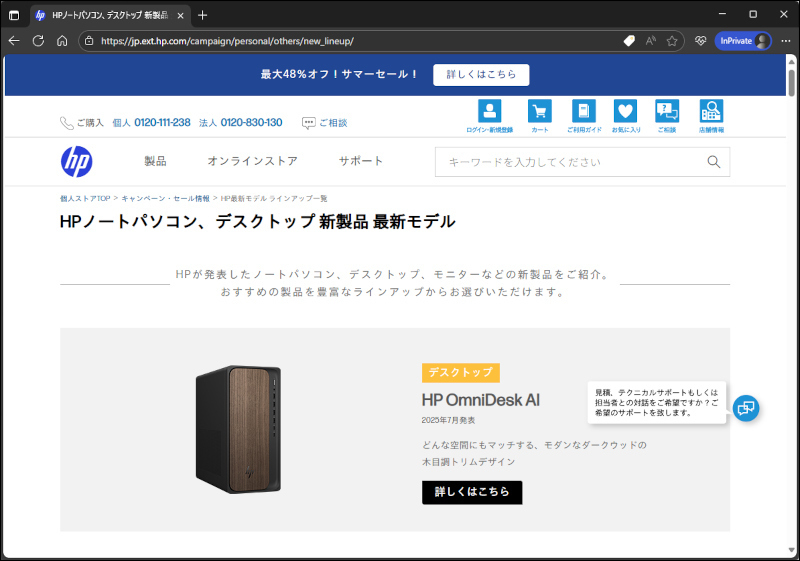Open browser Settings and more (...) menu
The height and width of the screenshot is (561, 800).
coord(786,41)
